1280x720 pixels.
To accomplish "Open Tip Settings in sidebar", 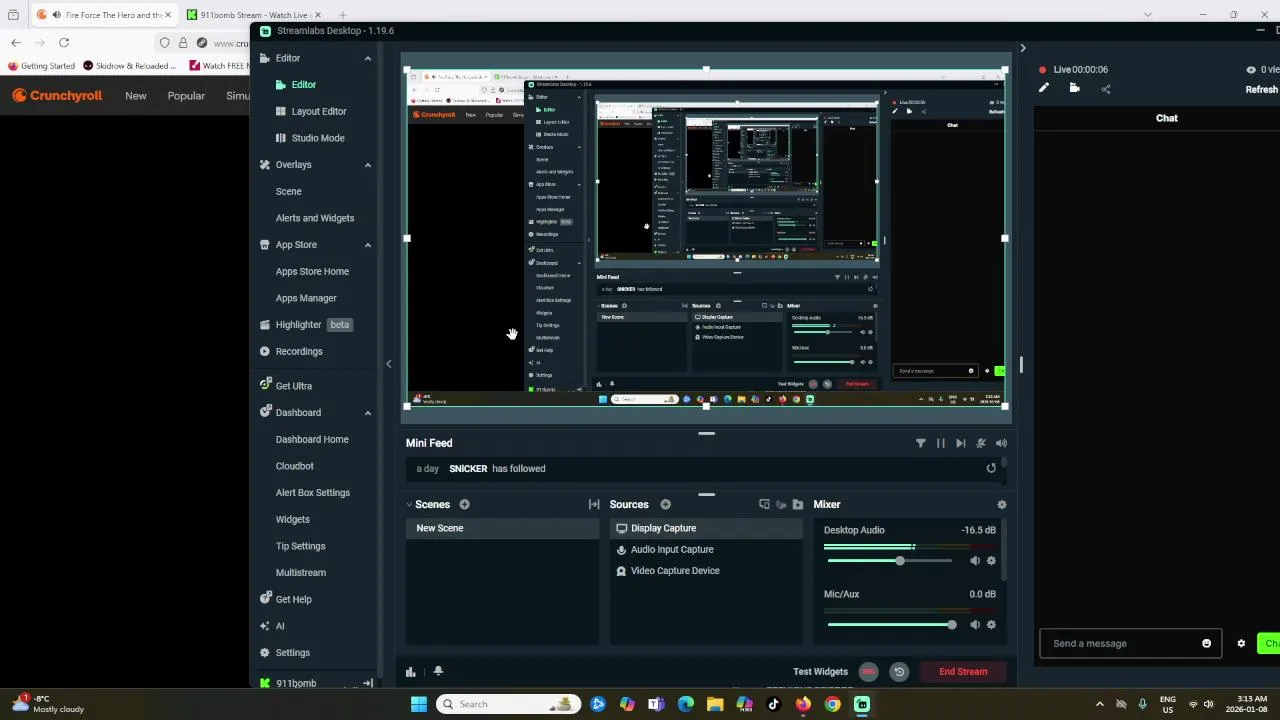I will (300, 546).
